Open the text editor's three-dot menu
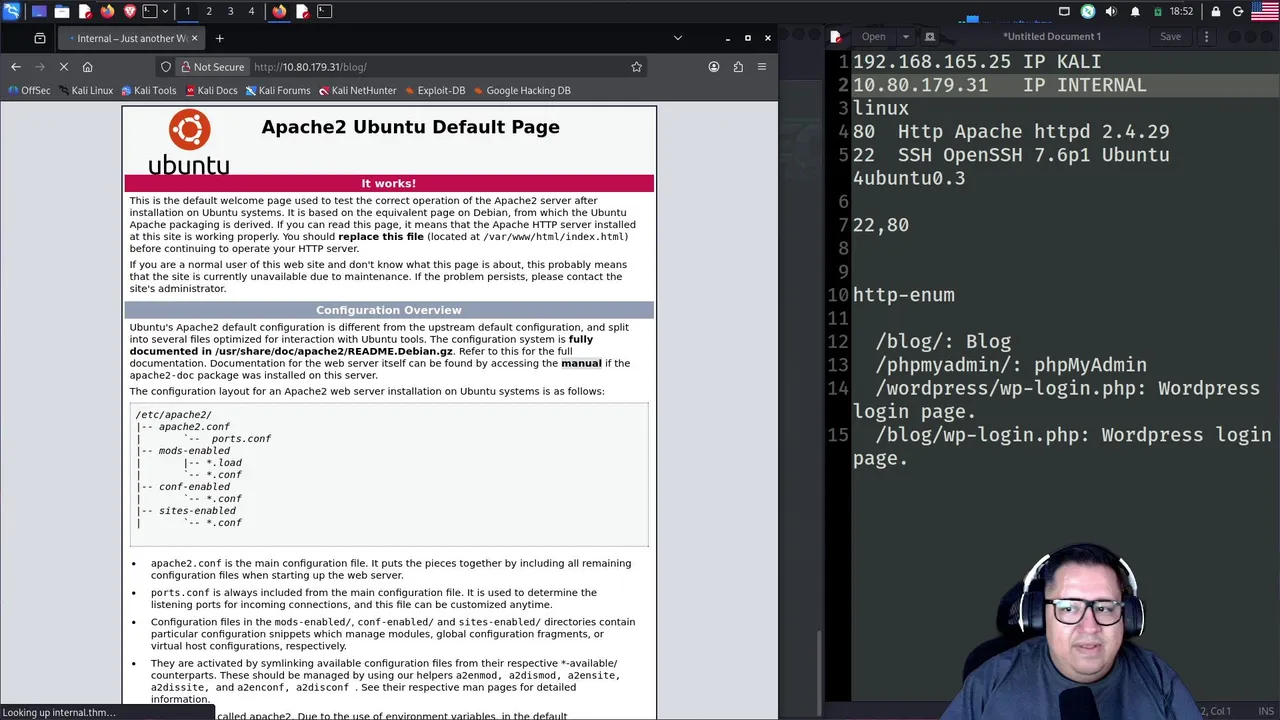This screenshot has height=720, width=1280. pyautogui.click(x=1206, y=37)
